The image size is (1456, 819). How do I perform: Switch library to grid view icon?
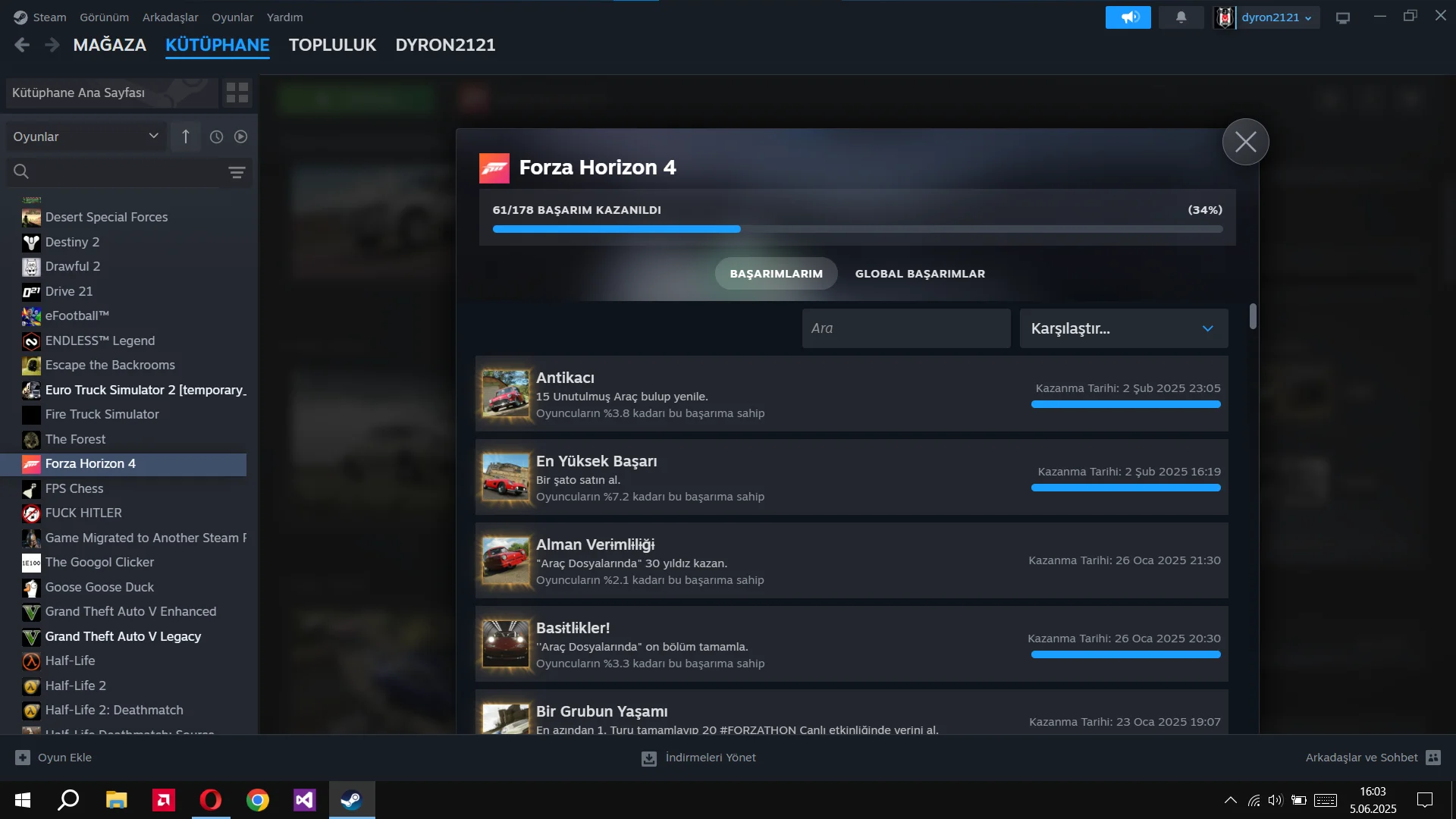pos(237,93)
